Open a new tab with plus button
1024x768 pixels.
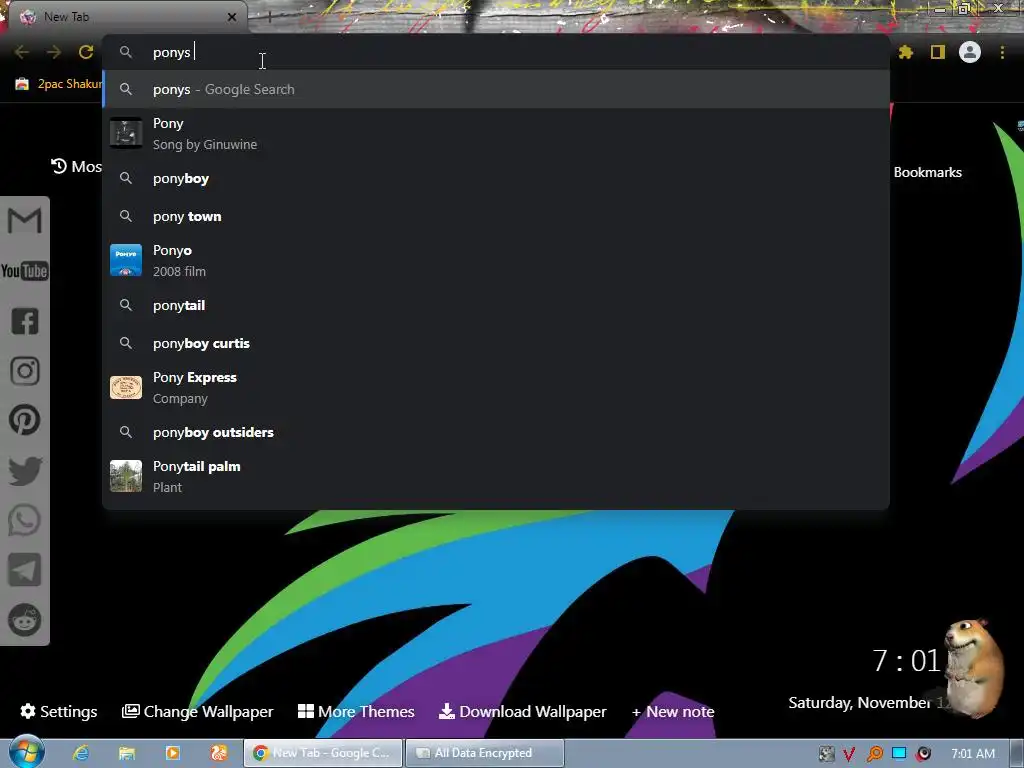pyautogui.click(x=269, y=17)
